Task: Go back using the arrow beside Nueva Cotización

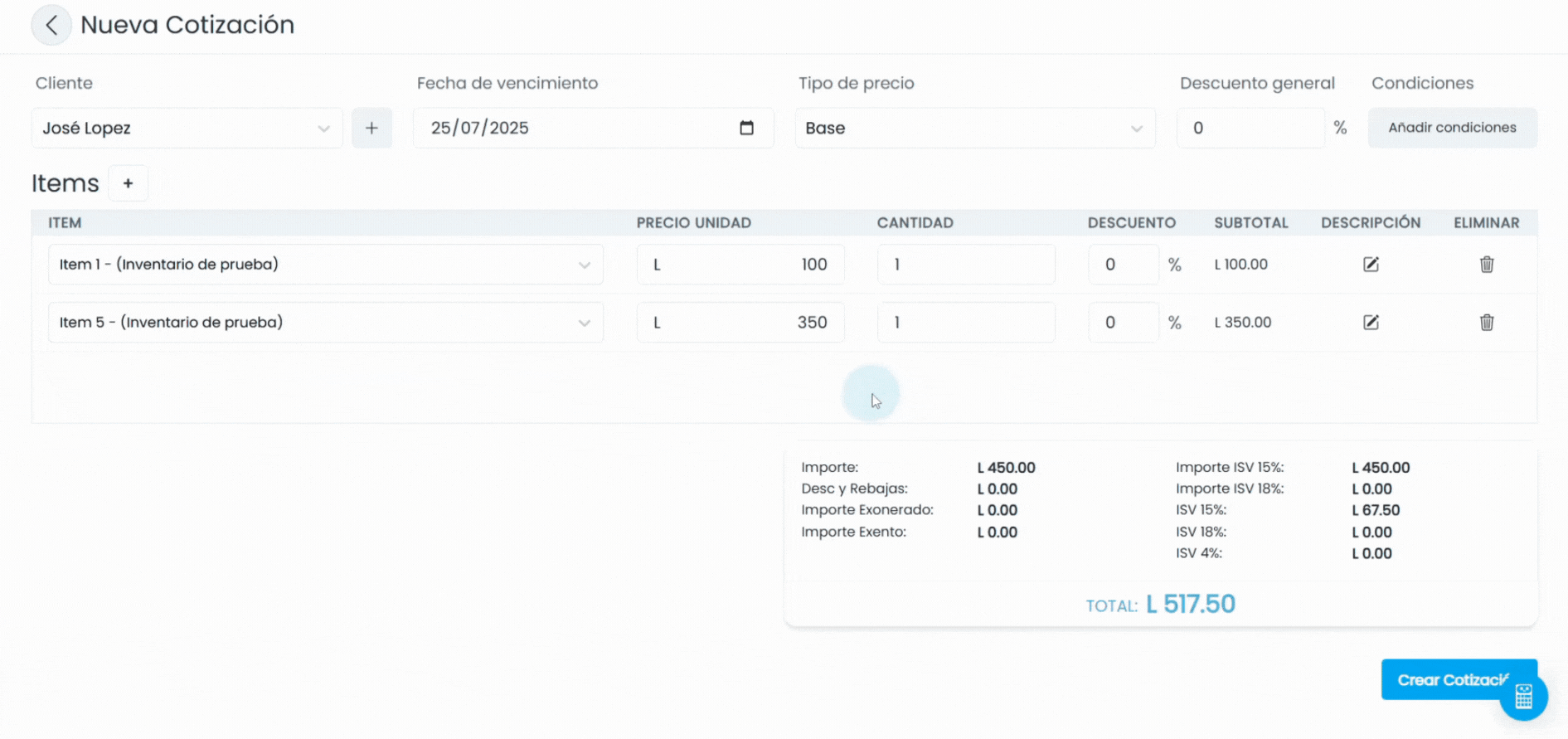Action: [51, 25]
